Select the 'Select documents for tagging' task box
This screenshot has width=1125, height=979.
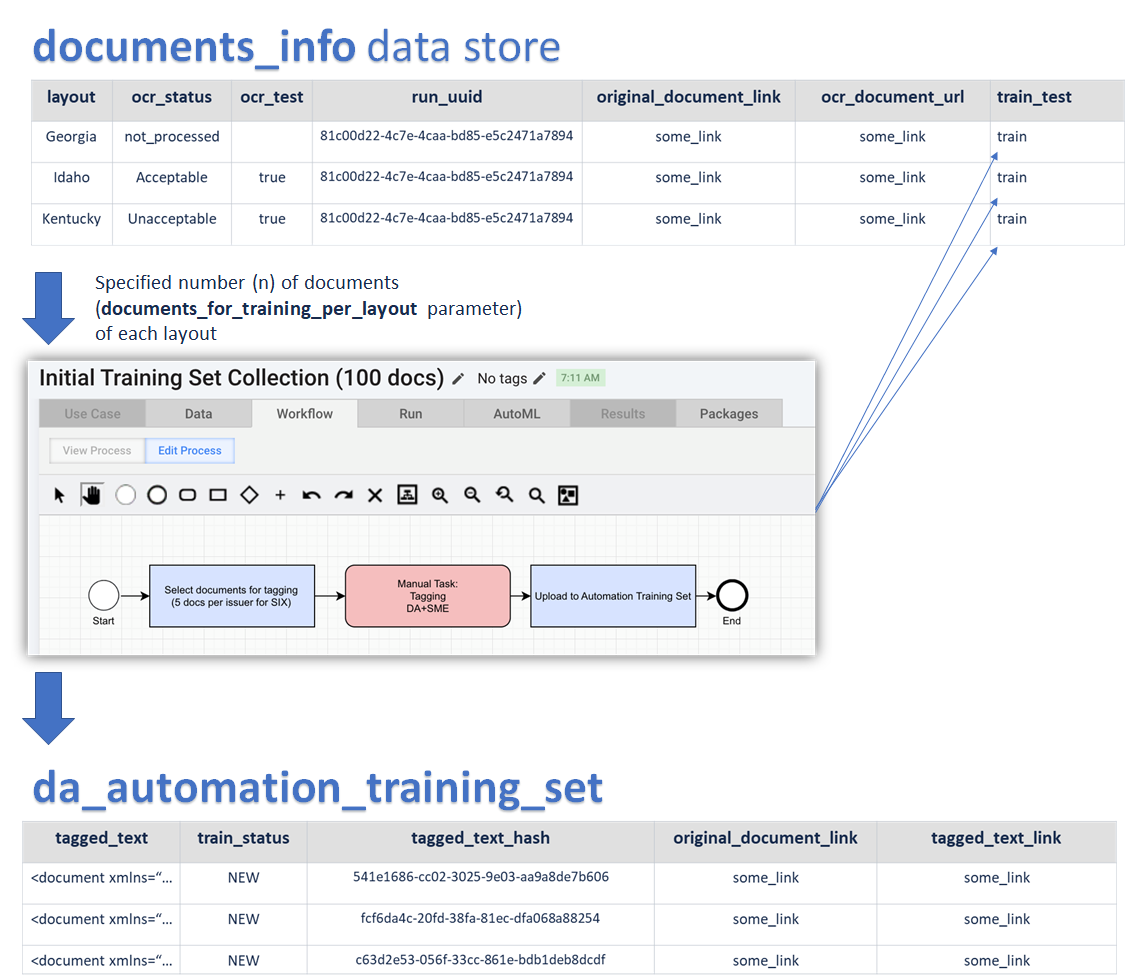point(232,596)
